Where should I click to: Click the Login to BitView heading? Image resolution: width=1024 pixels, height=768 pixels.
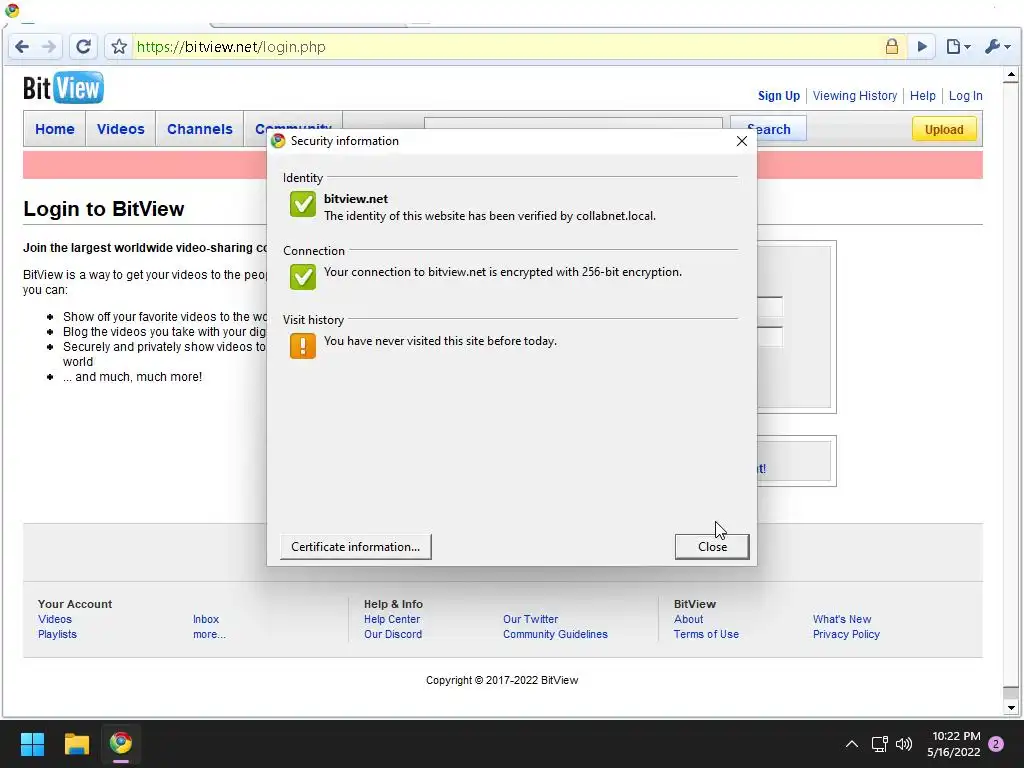(x=104, y=209)
